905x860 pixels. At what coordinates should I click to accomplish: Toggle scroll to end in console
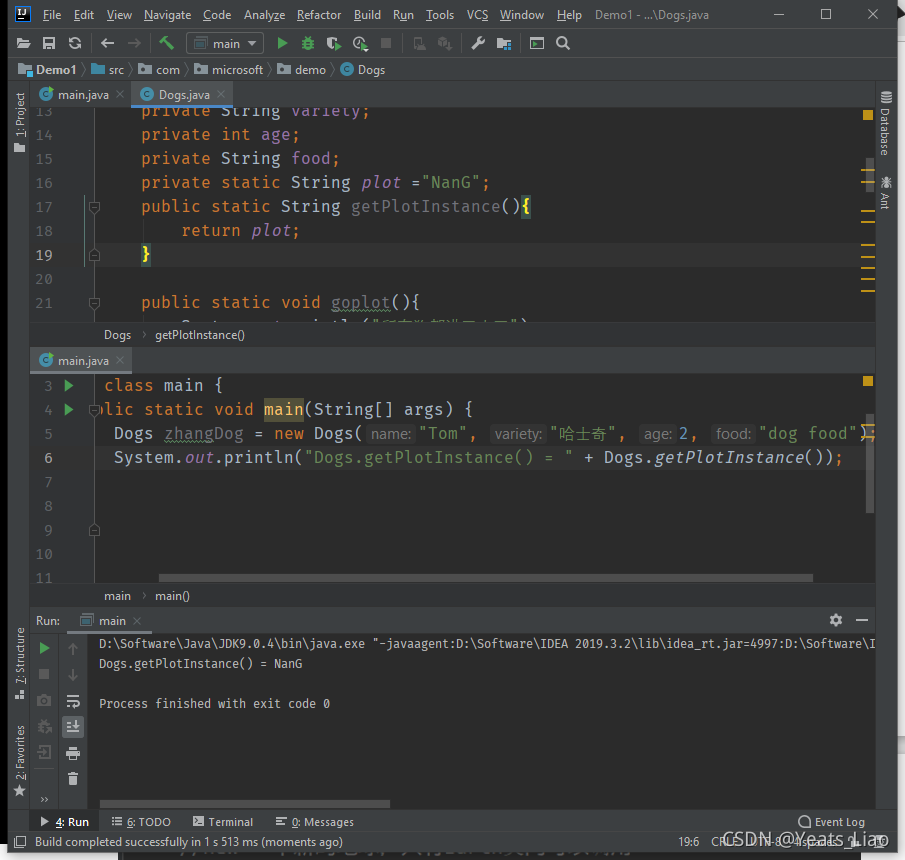(73, 727)
